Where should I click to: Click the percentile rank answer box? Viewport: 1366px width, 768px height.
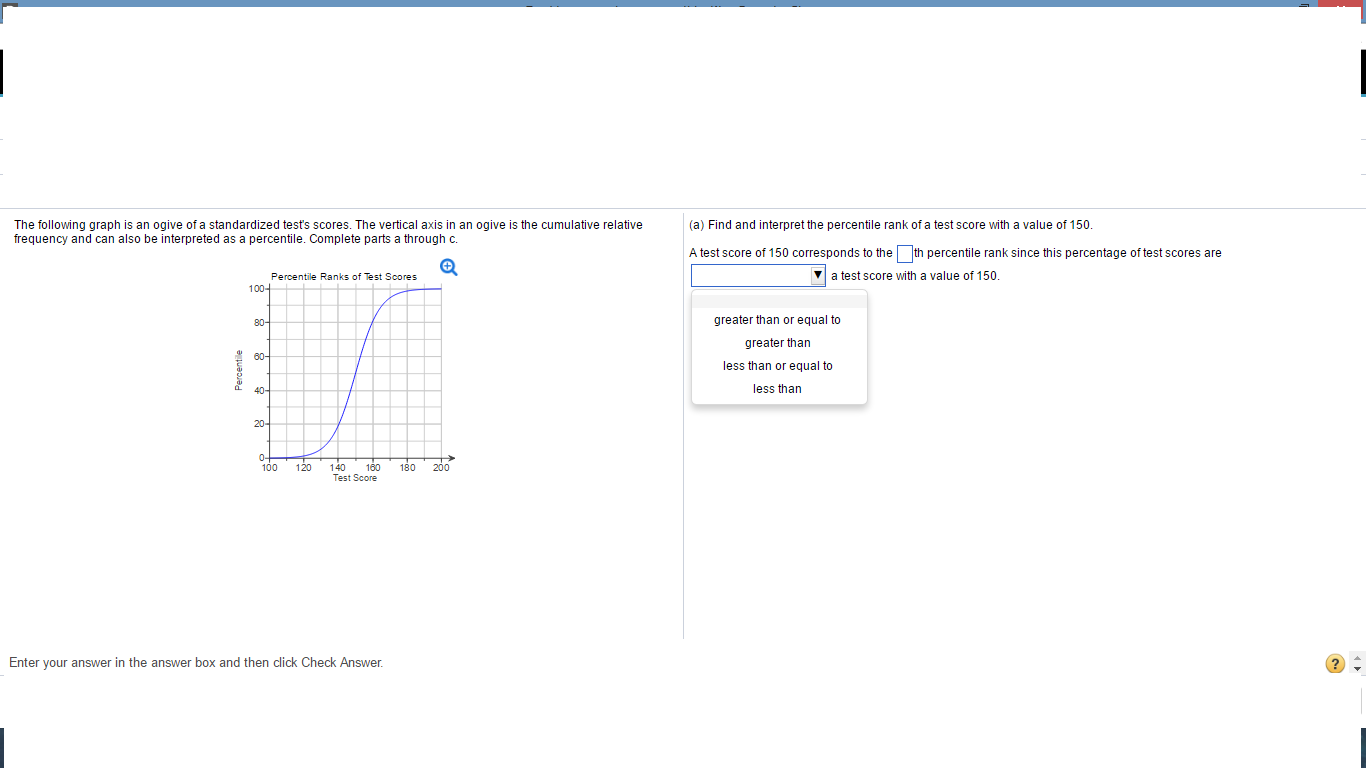pos(904,253)
